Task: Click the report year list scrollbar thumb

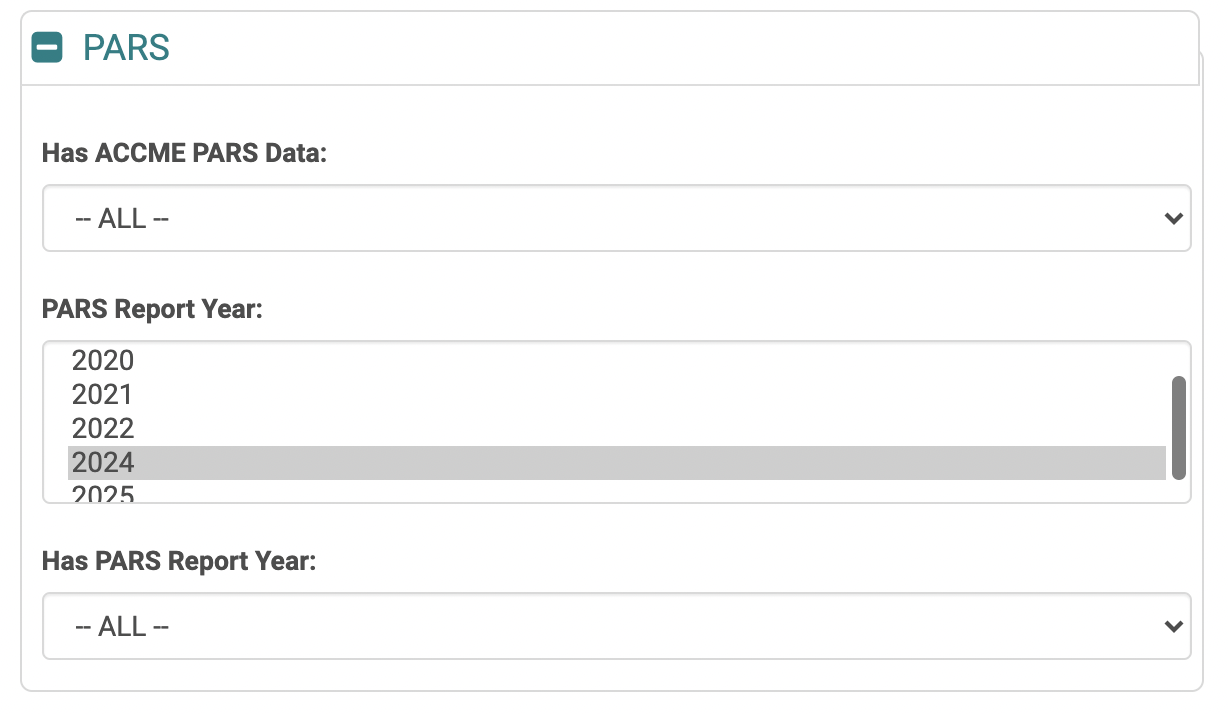Action: pyautogui.click(x=1179, y=427)
